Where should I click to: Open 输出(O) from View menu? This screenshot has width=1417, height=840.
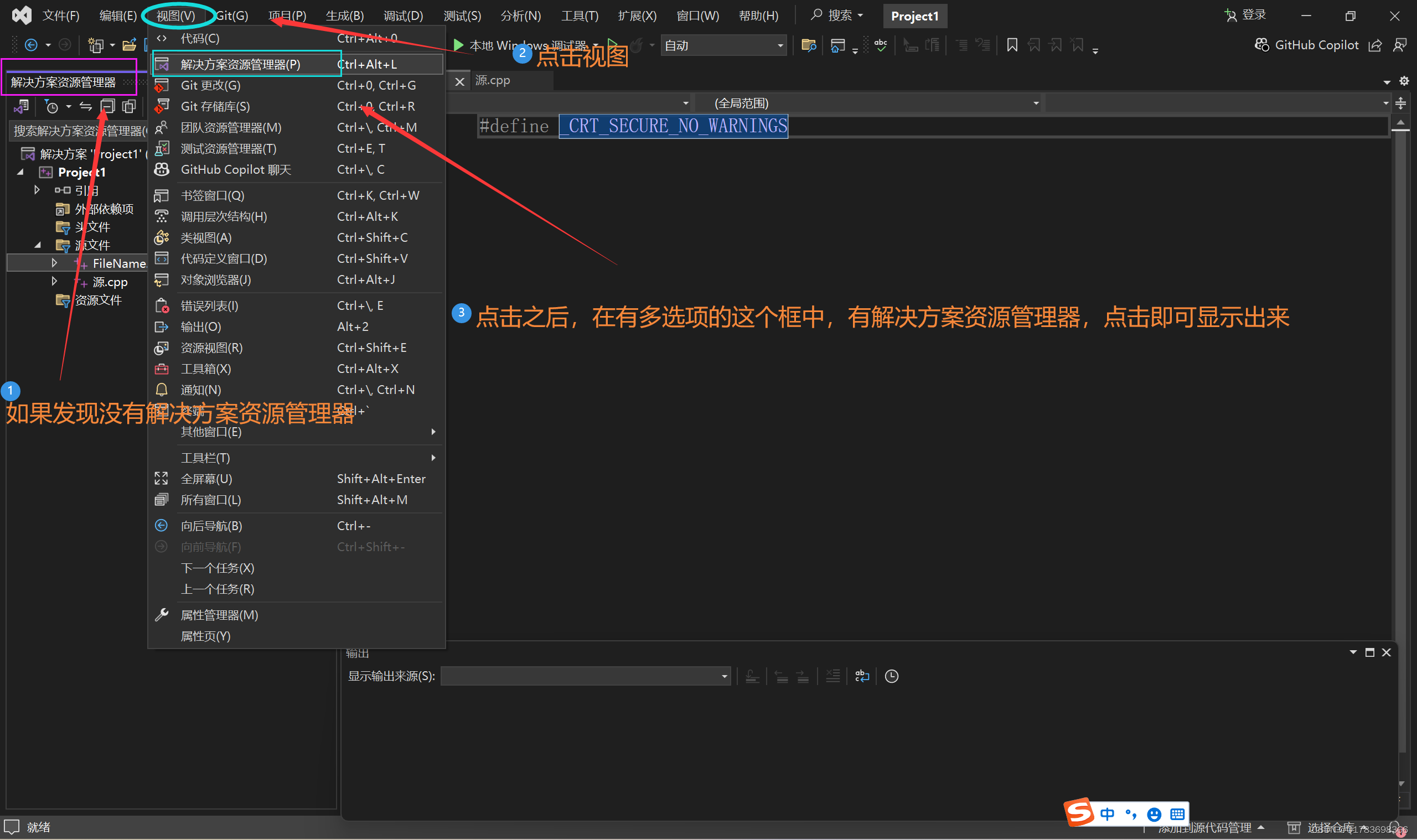pyautogui.click(x=297, y=326)
